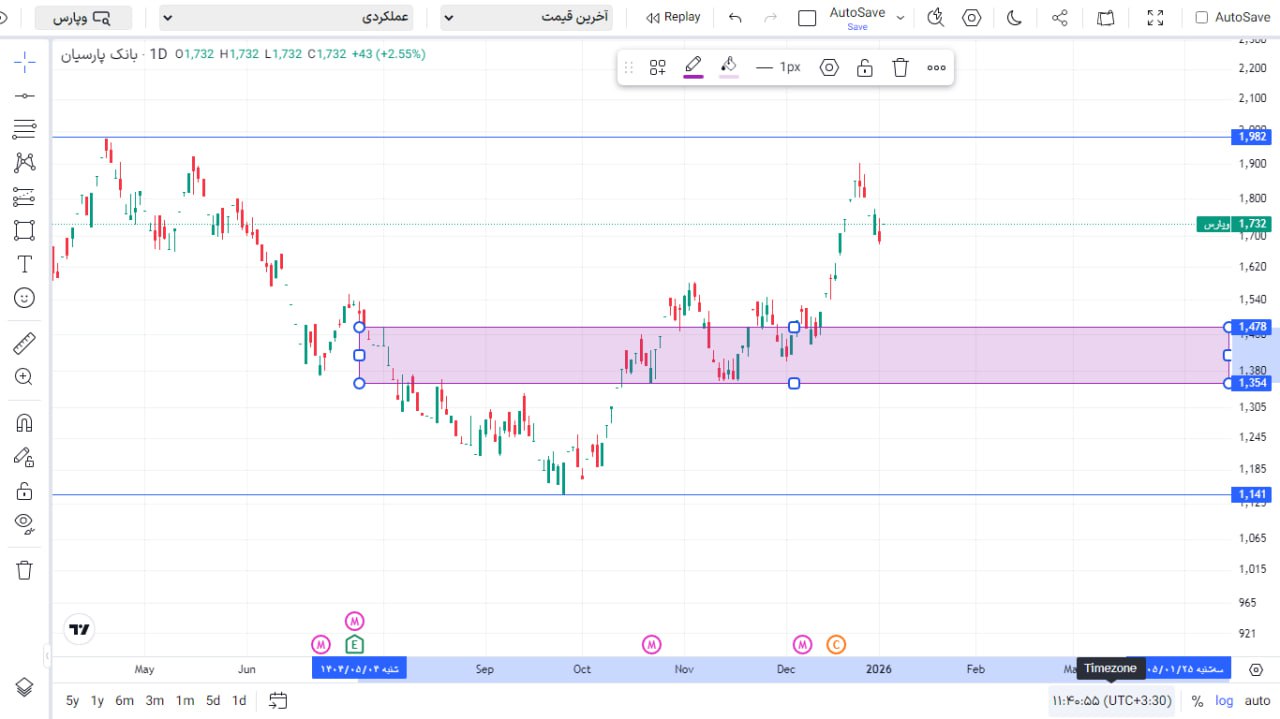Image resolution: width=1280 pixels, height=719 pixels.
Task: Enter fullscreen mode
Action: (x=1155, y=17)
